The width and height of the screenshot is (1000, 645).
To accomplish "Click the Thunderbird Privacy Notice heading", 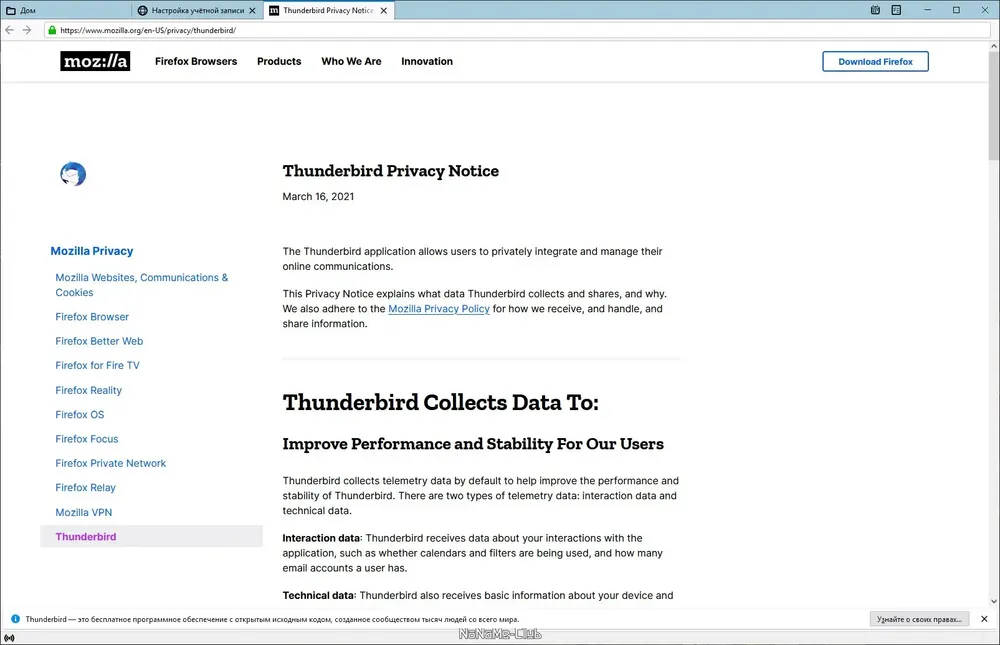I will click(x=390, y=171).
